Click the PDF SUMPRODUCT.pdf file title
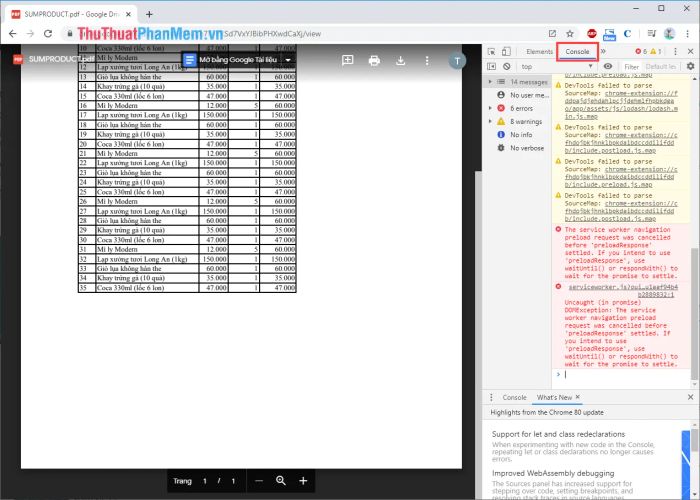Image resolution: width=700 pixels, height=500 pixels. click(61, 59)
